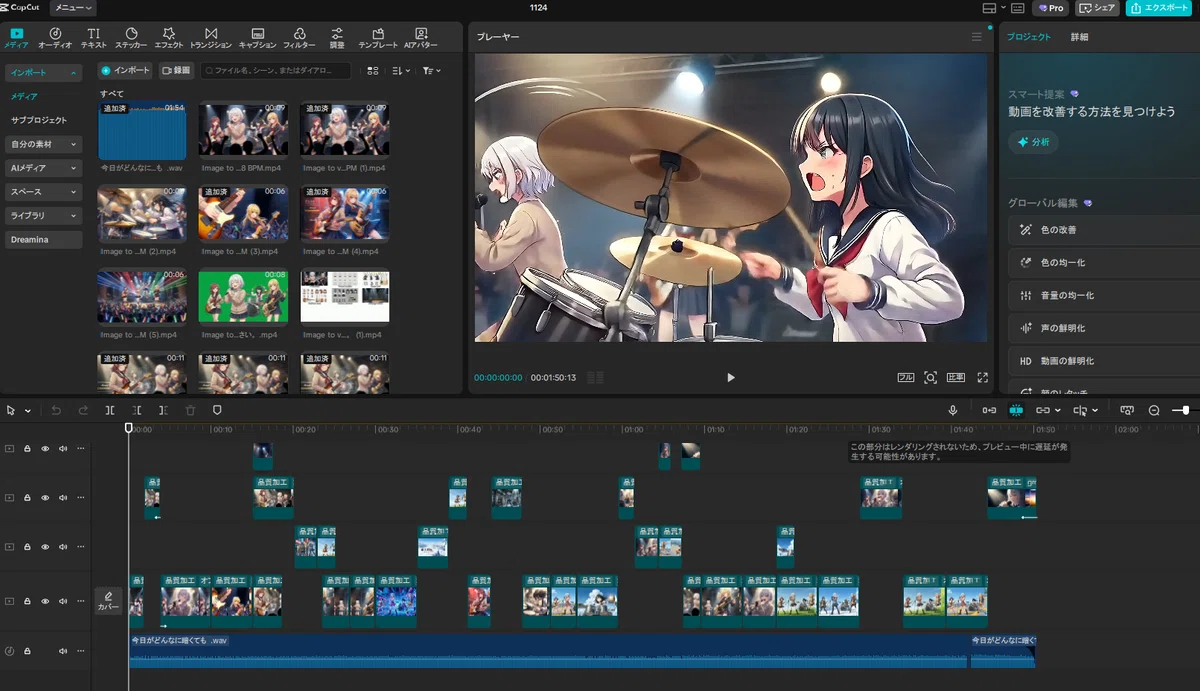1200x691 pixels.
Task: Open the オーディオ (audio) tab
Action: point(55,38)
